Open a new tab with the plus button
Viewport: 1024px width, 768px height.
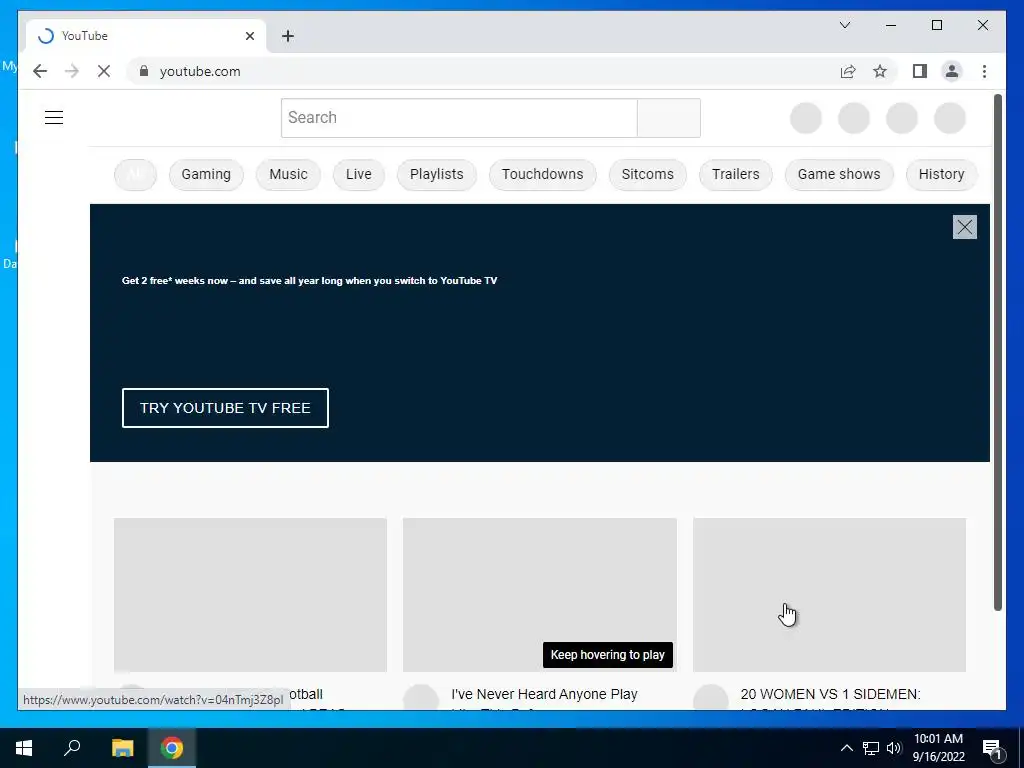288,36
